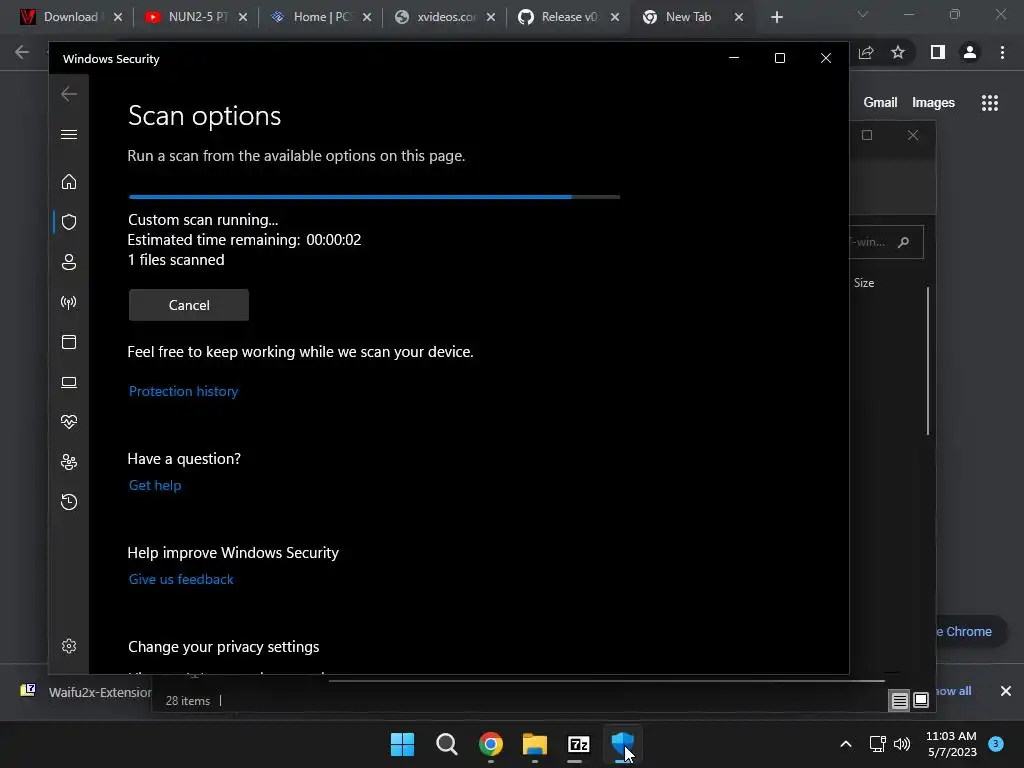
Task: Click the File Explorer search box
Action: click(886, 242)
